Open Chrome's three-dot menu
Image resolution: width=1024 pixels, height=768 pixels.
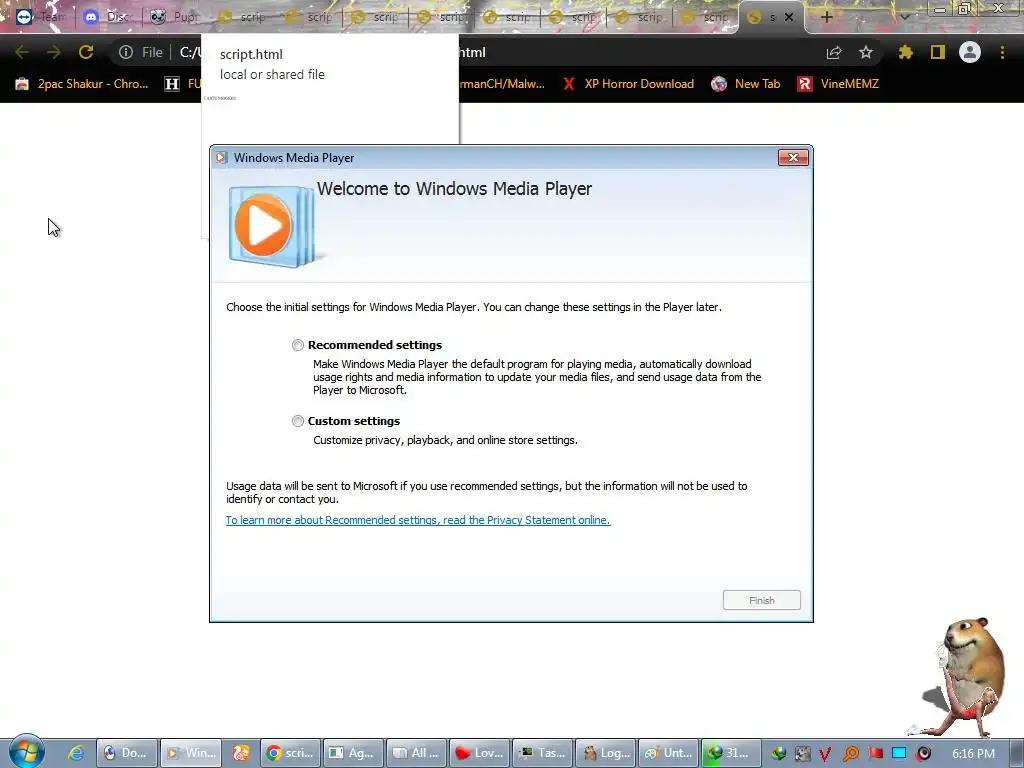(1002, 52)
